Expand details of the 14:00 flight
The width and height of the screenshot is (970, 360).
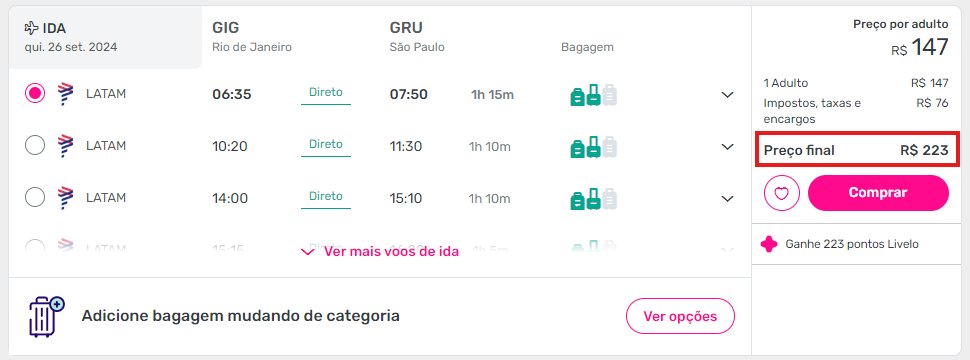click(728, 199)
